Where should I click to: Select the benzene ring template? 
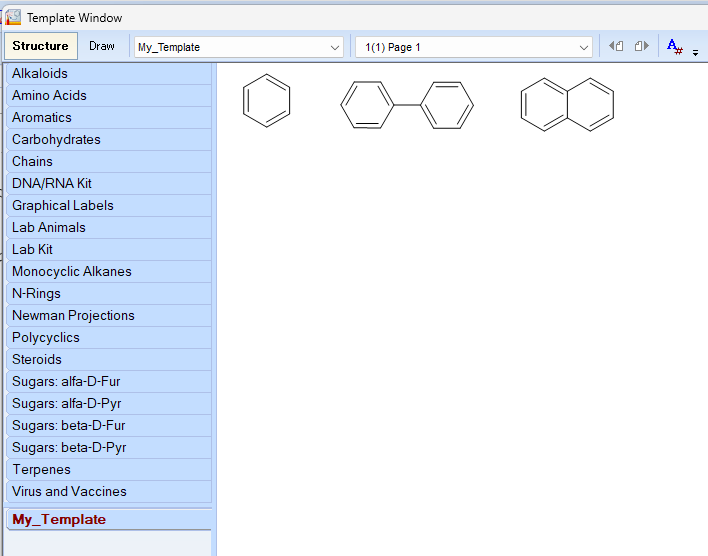pos(266,100)
